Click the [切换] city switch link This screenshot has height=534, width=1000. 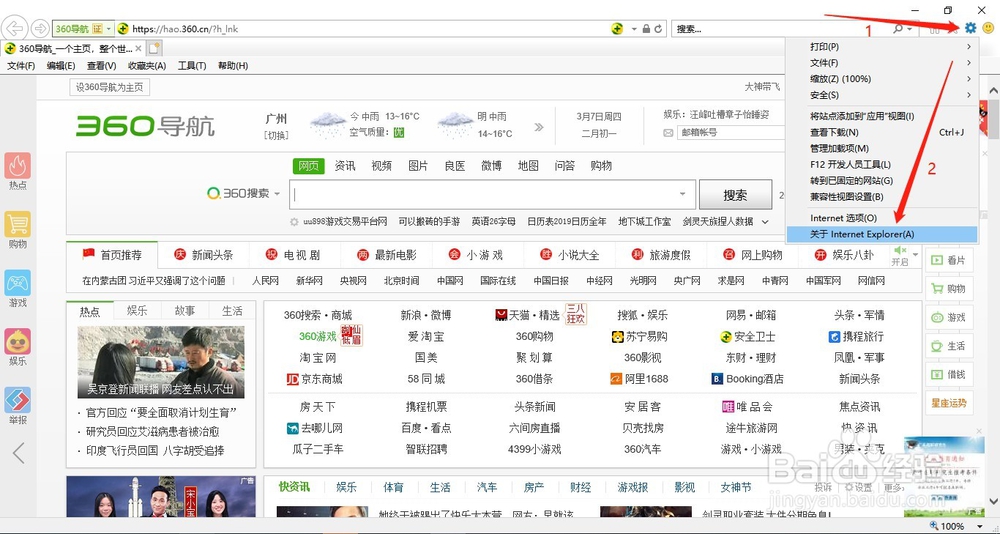tap(276, 135)
